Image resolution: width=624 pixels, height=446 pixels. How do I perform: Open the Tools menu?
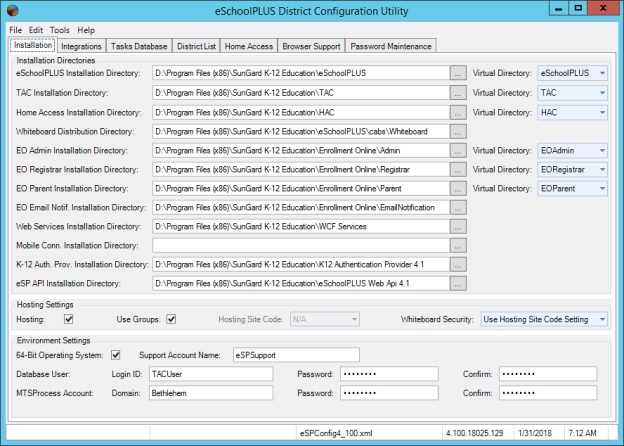60,31
